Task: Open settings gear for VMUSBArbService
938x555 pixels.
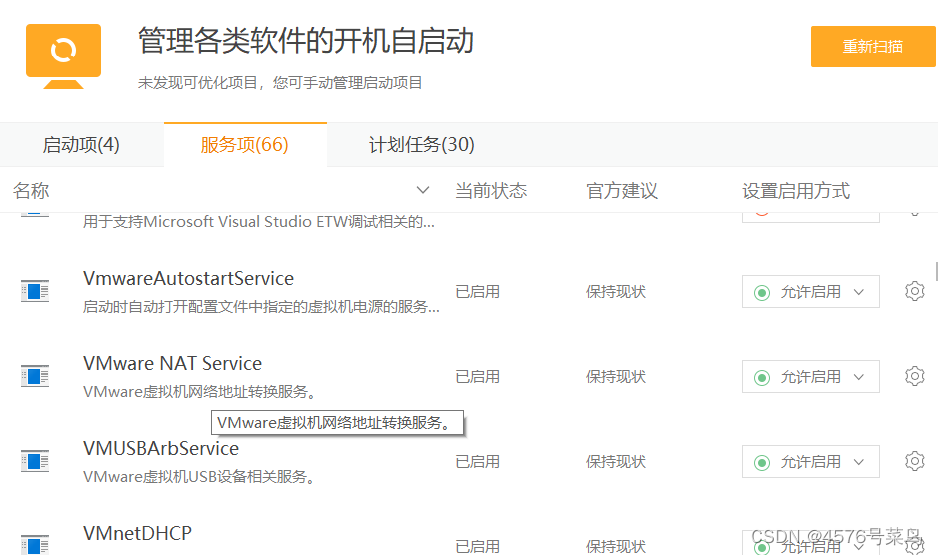Action: pos(915,461)
